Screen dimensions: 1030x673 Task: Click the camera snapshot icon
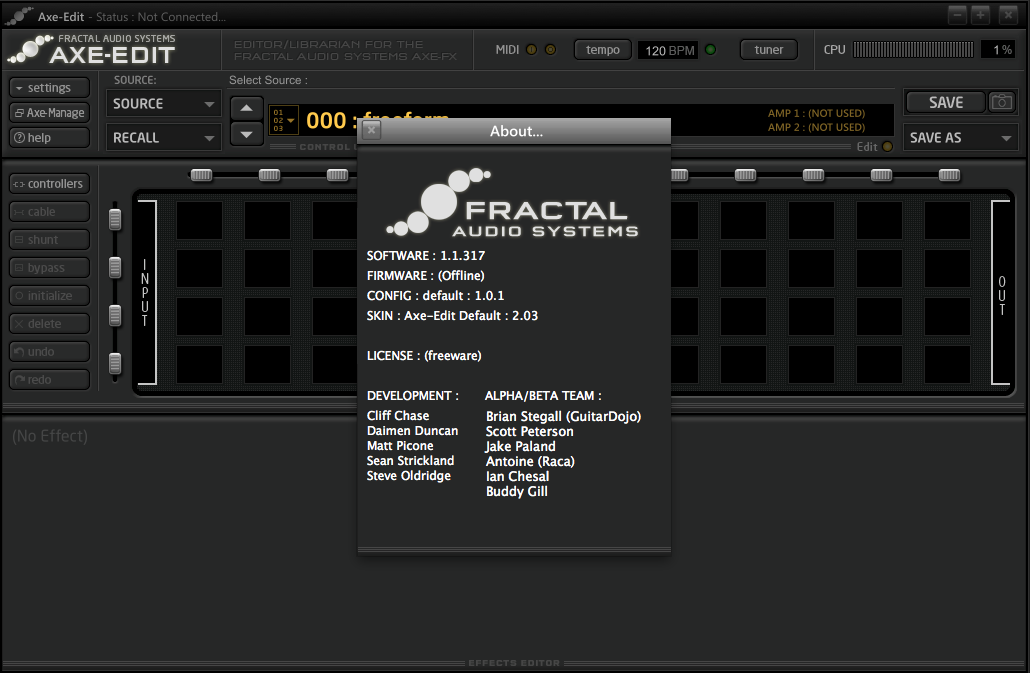(1002, 102)
